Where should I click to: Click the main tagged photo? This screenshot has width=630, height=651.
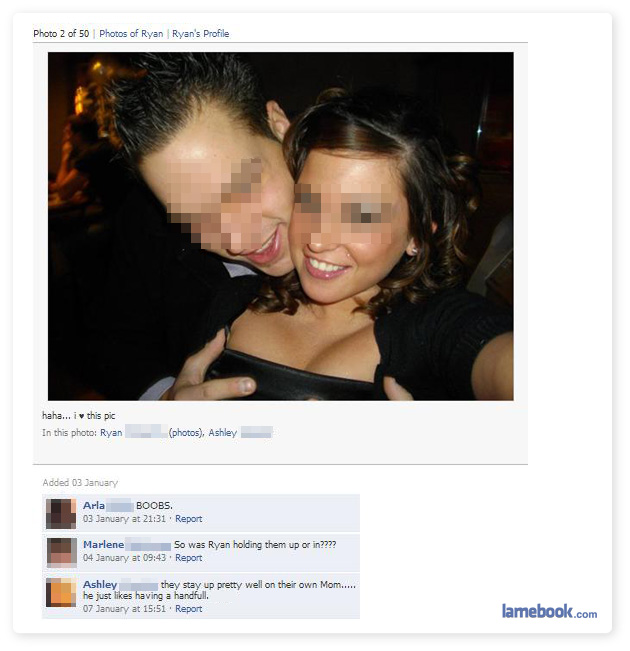pos(281,226)
